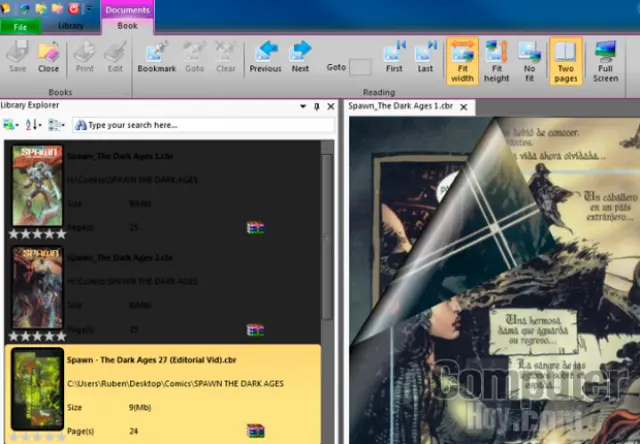Image resolution: width=640 pixels, height=444 pixels.
Task: Toggle the Two pages view
Action: click(x=565, y=60)
